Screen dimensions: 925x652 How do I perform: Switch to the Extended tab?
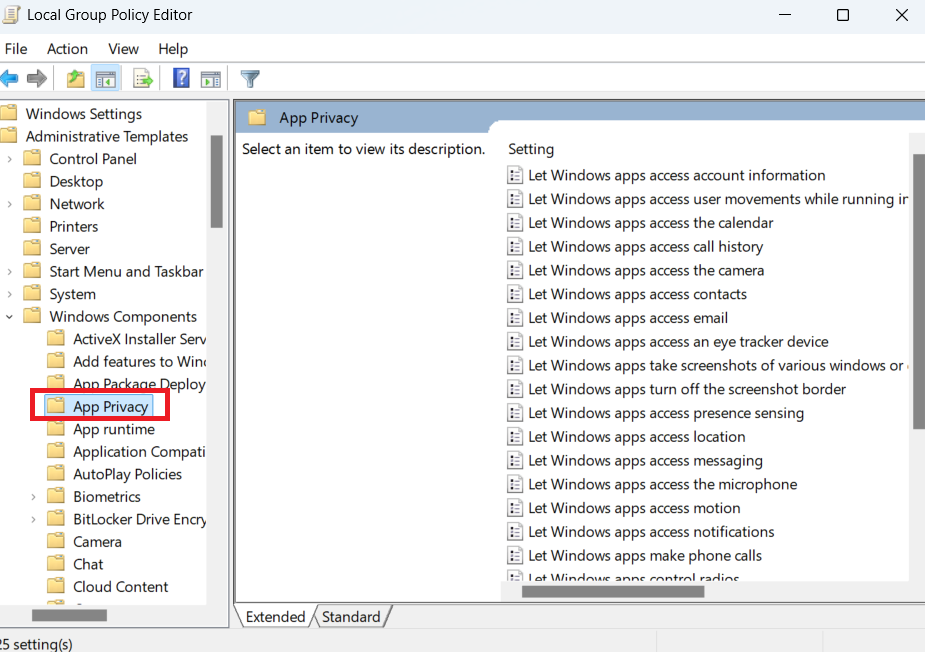pyautogui.click(x=275, y=617)
